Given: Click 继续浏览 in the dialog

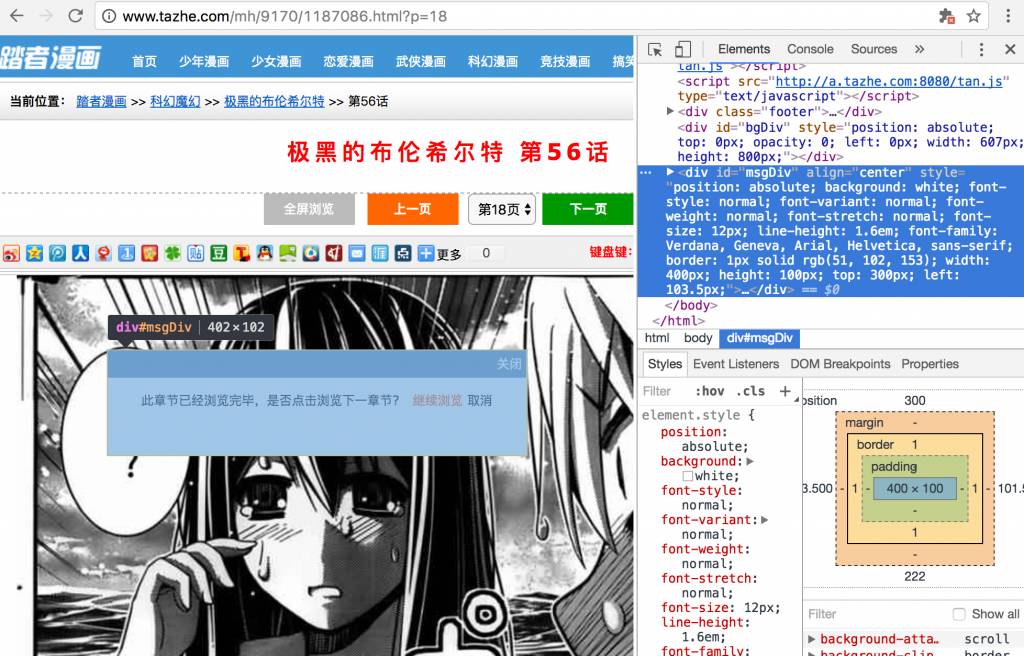Looking at the screenshot, I should pos(438,401).
